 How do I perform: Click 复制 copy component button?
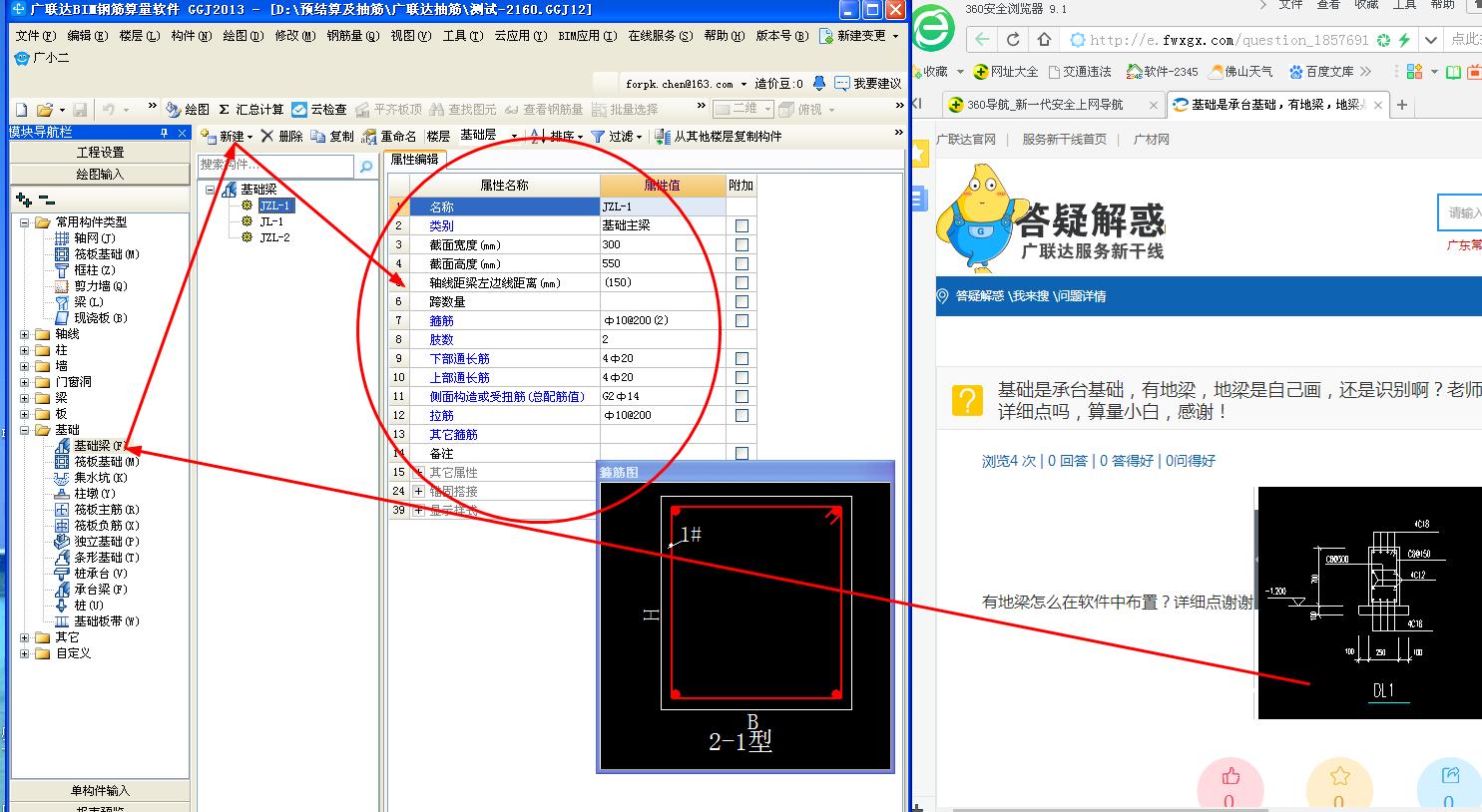pos(332,136)
